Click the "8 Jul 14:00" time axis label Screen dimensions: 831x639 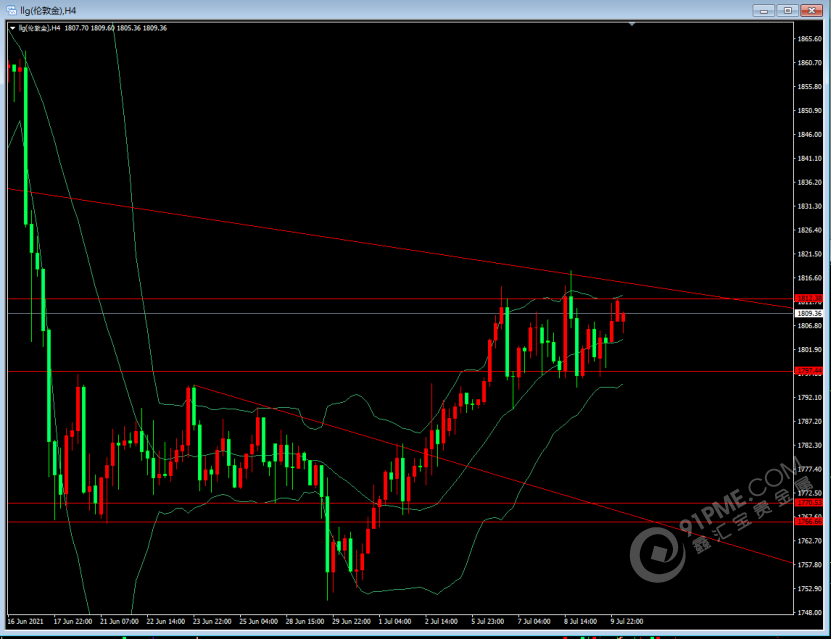coord(580,621)
